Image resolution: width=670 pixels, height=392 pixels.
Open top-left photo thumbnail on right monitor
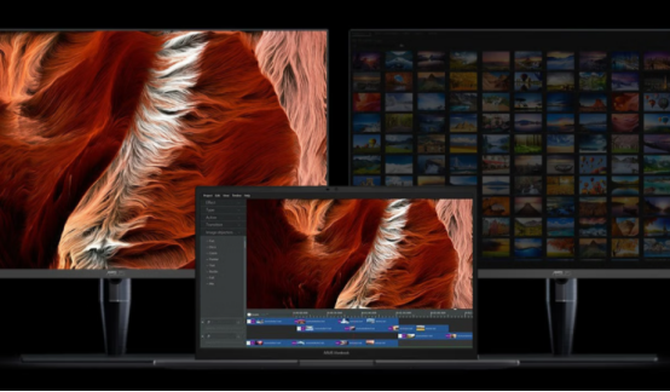(x=367, y=60)
